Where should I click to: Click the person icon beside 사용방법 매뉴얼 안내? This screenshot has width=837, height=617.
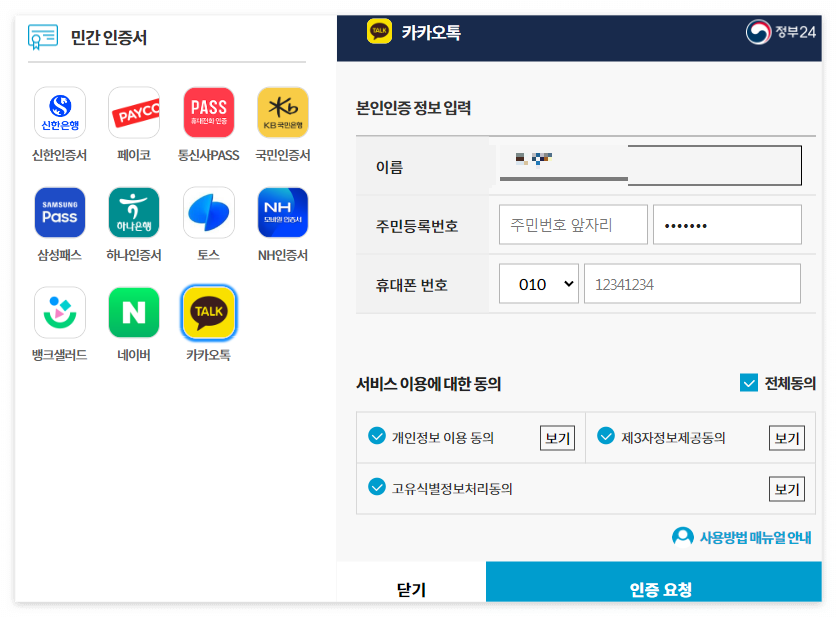click(x=683, y=537)
